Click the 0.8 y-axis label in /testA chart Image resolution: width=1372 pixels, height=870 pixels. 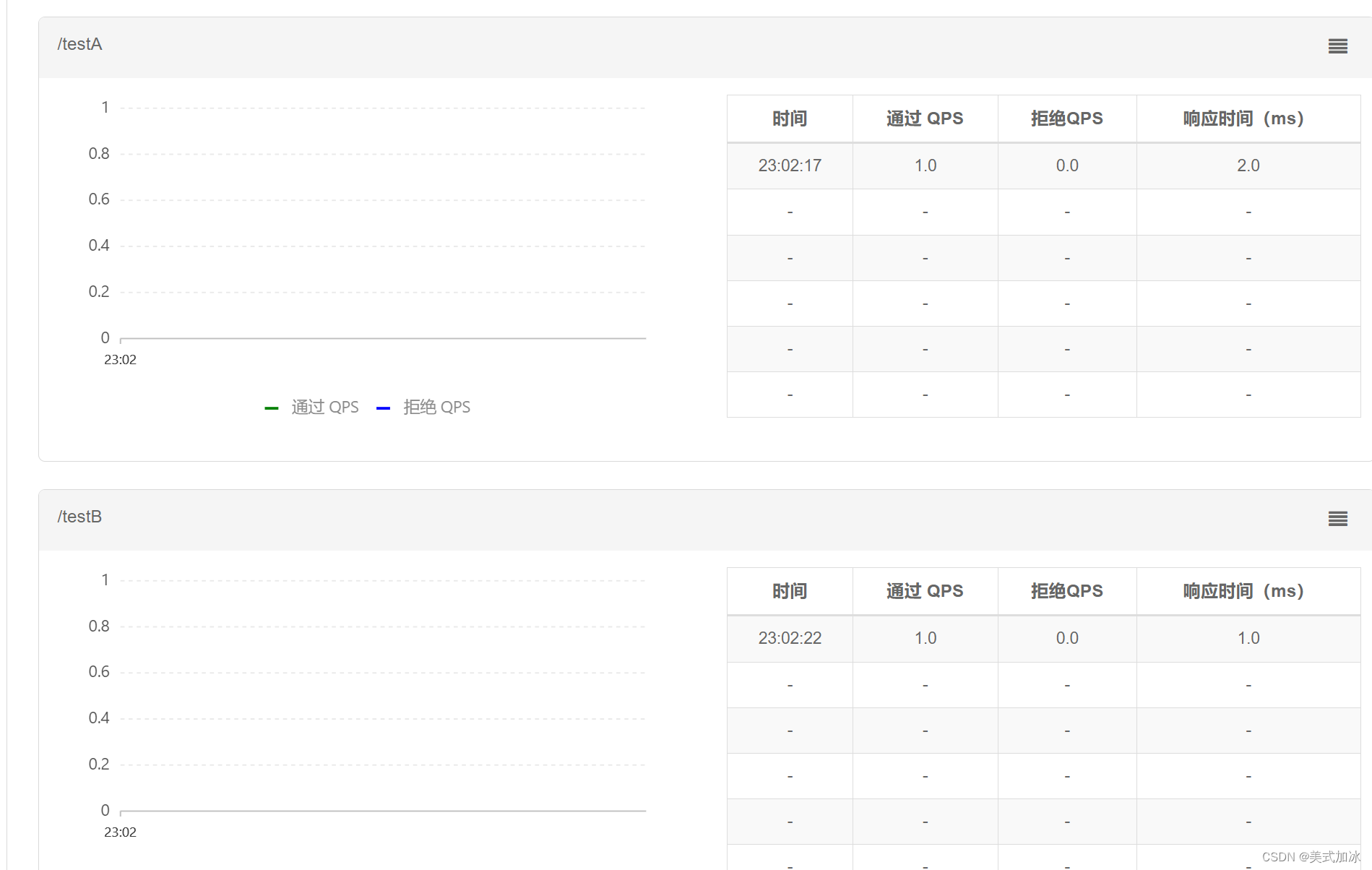click(99, 154)
